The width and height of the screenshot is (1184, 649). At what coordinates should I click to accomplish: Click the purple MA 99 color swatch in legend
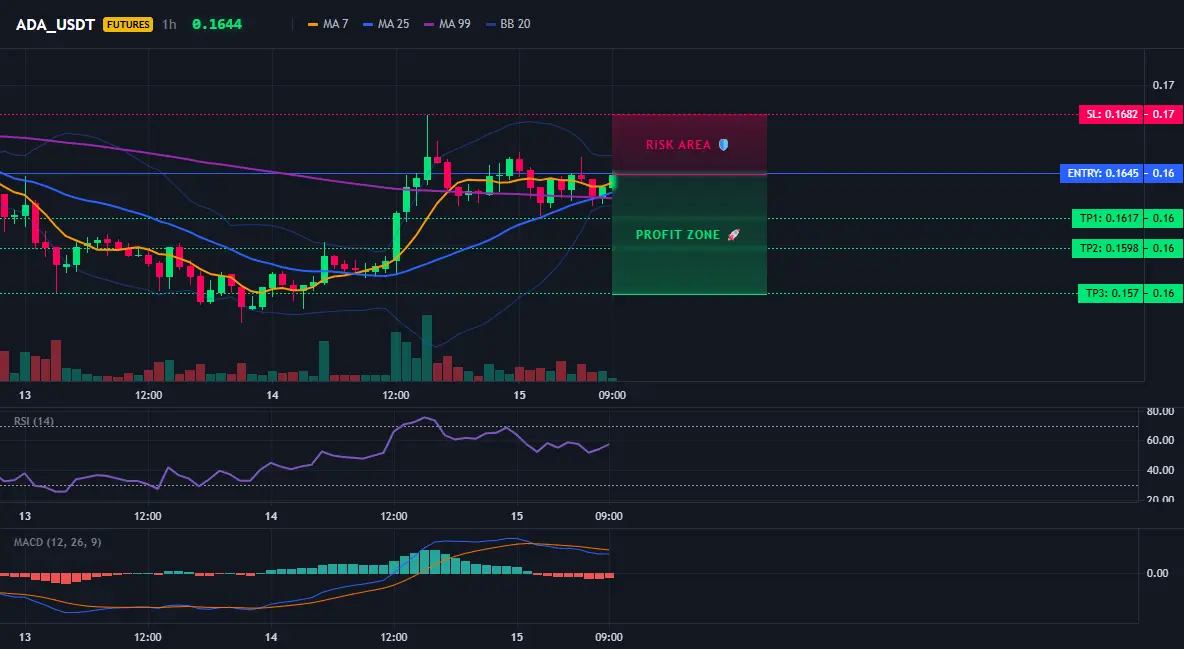tap(429, 24)
